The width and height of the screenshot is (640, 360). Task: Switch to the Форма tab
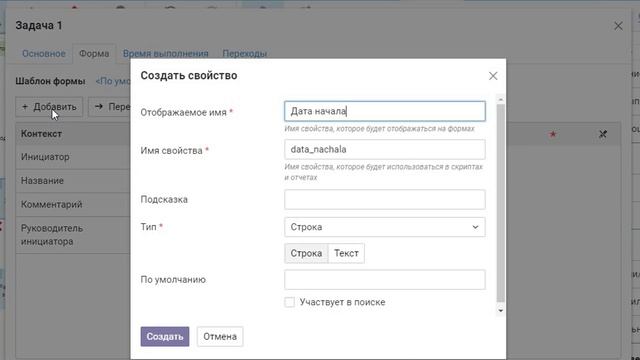tap(94, 54)
